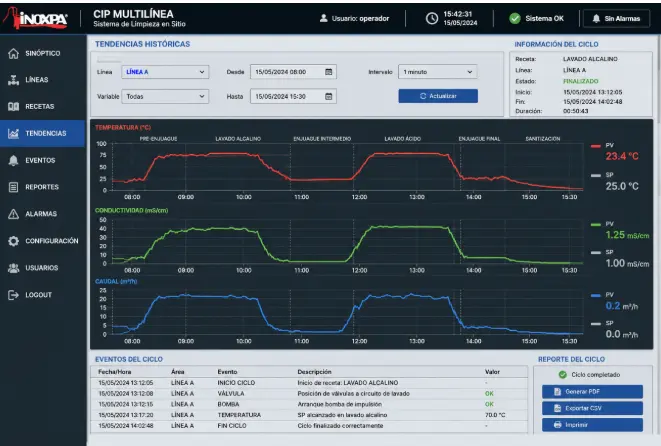
Task: Open the Recetas book icon
Action: click(x=13, y=107)
